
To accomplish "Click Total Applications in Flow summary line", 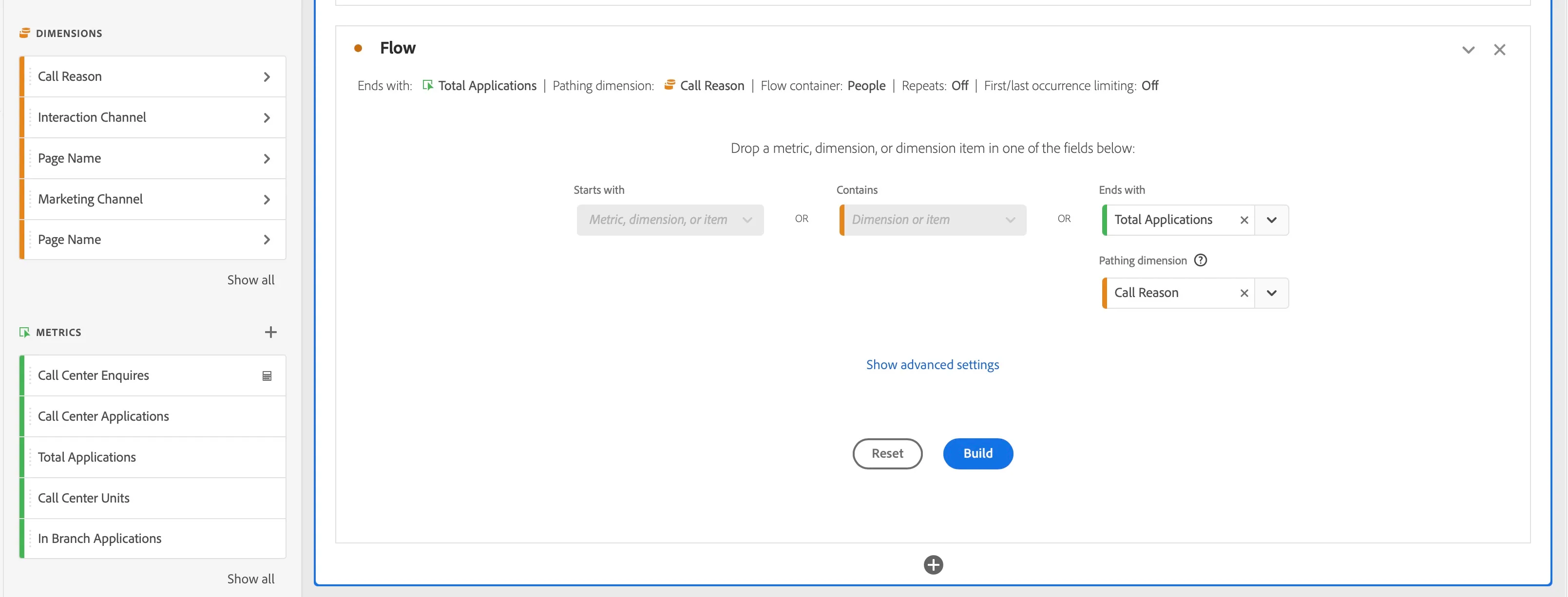I will tap(487, 86).
